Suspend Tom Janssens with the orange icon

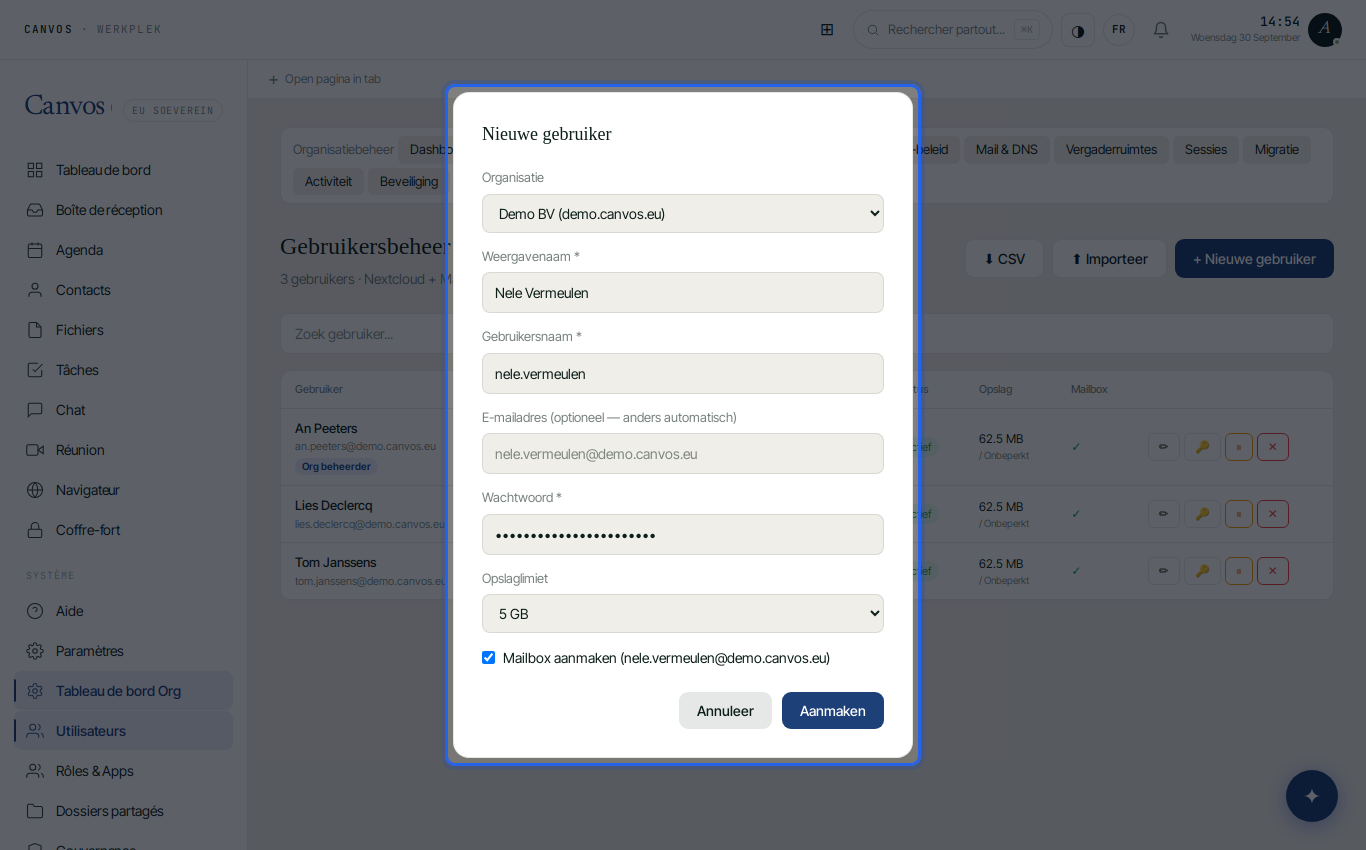[x=1239, y=571]
